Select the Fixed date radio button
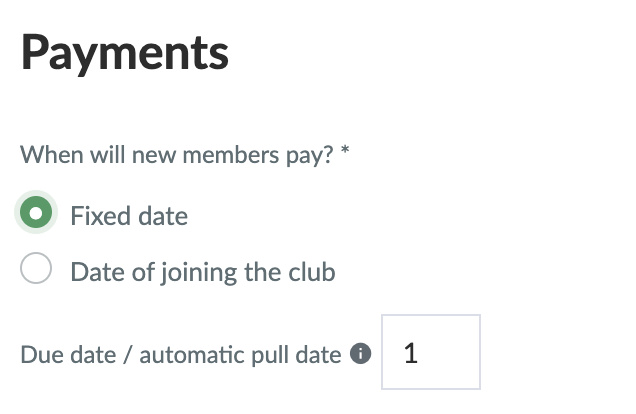Image resolution: width=636 pixels, height=414 pixels. [x=36, y=212]
